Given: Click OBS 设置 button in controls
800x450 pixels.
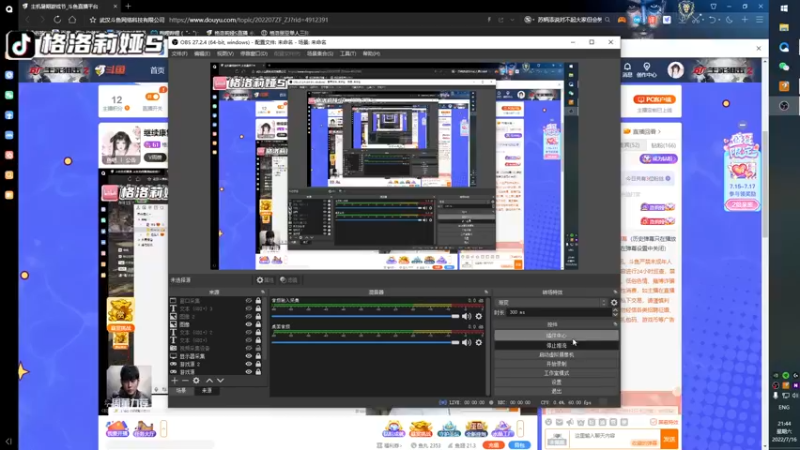Looking at the screenshot, I should click(x=556, y=382).
